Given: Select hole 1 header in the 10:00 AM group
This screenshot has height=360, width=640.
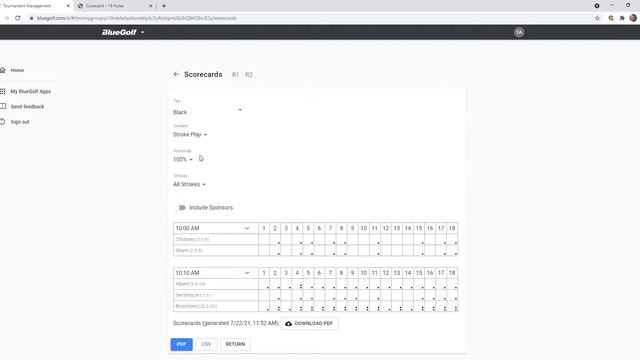Looking at the screenshot, I should (x=264, y=228).
